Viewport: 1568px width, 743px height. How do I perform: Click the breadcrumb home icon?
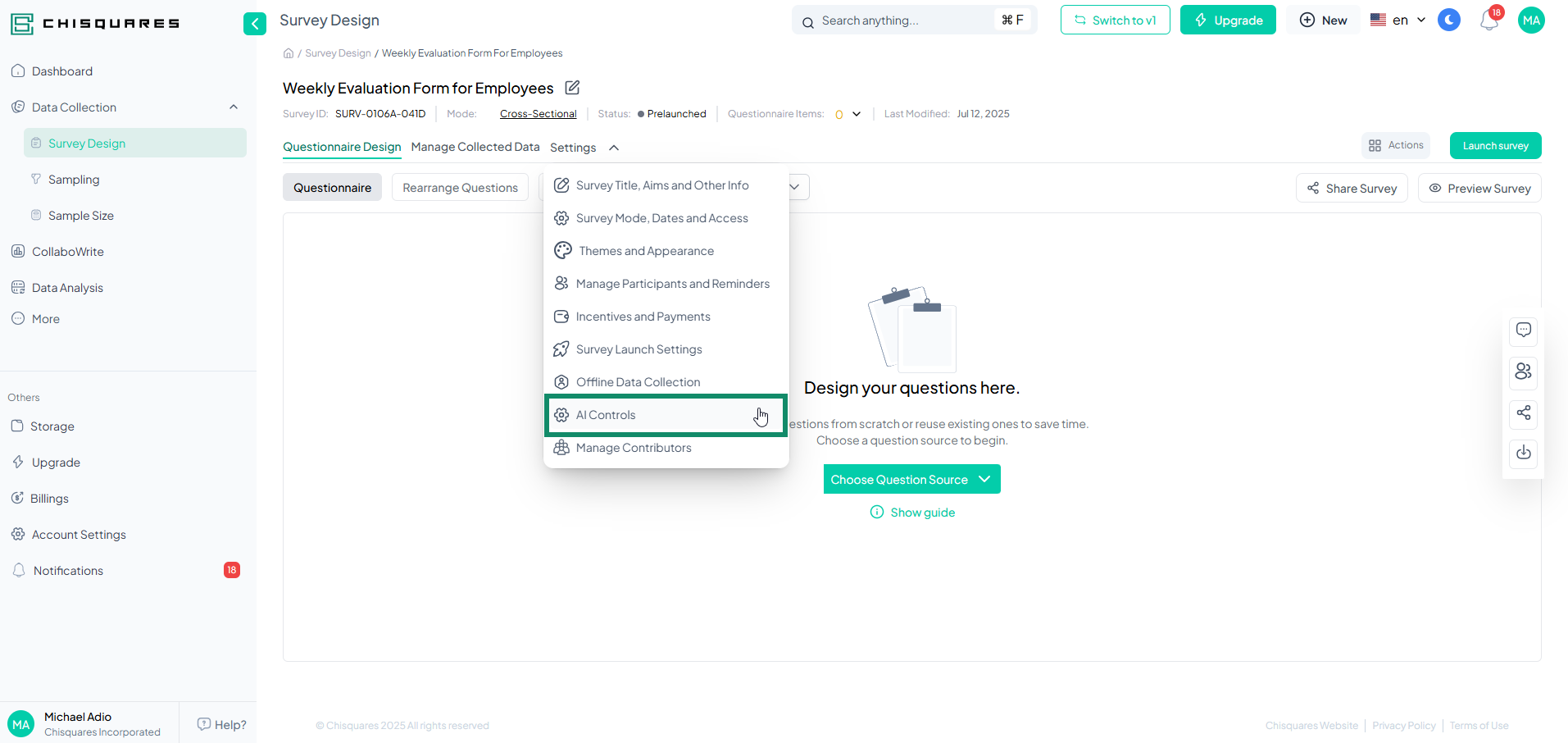coord(289,53)
